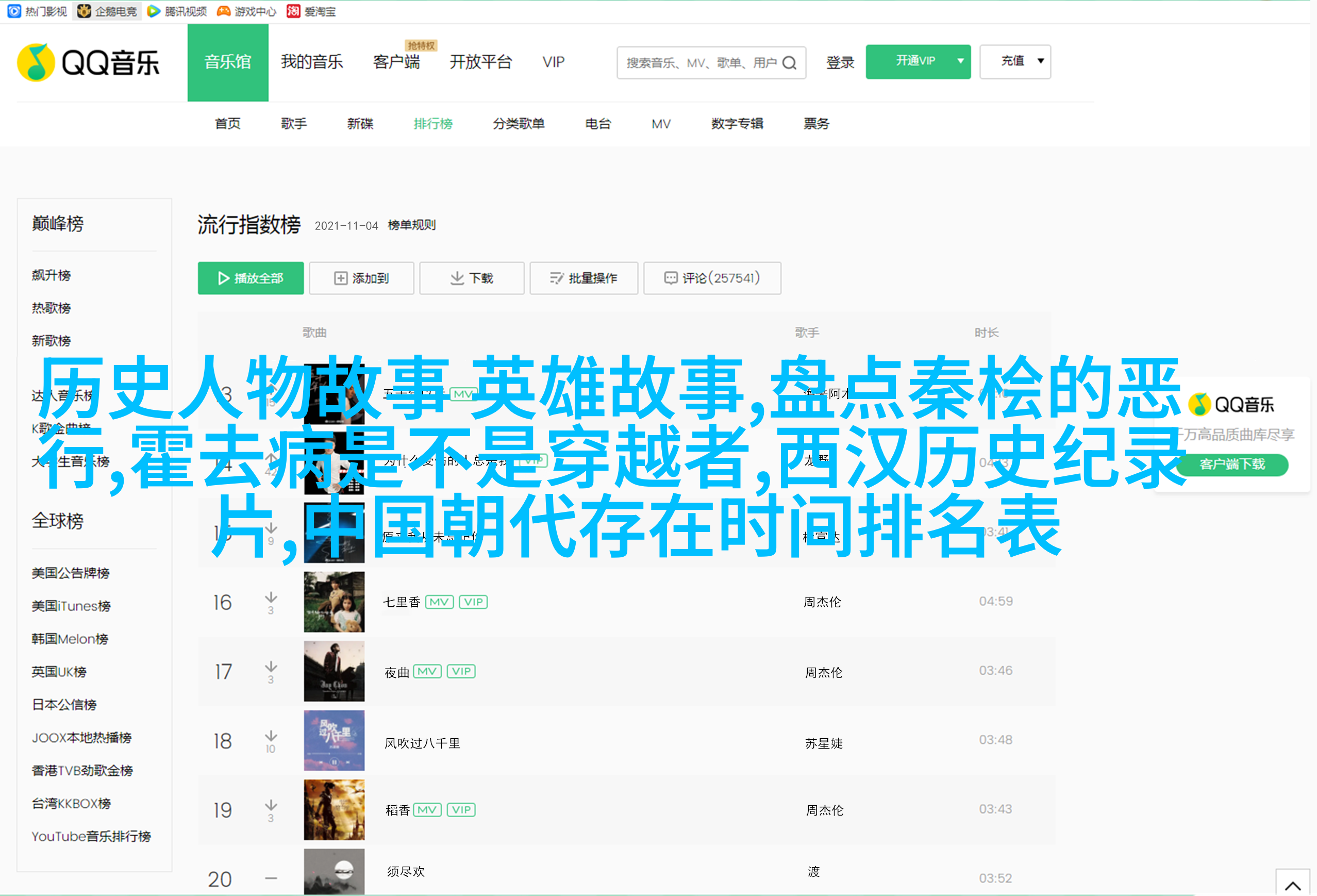Open 风吹过八千里 album cover
This screenshot has width=1317, height=896.
[335, 741]
